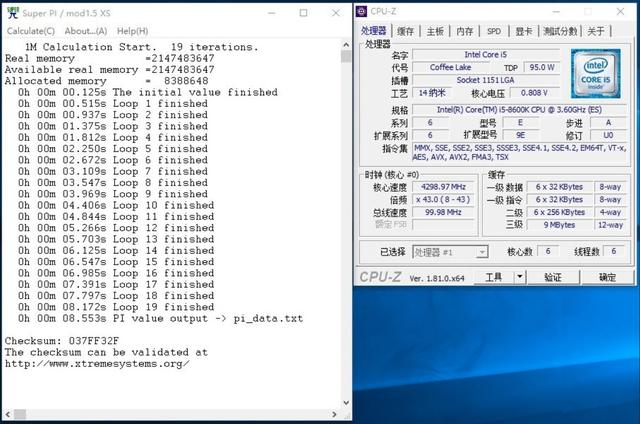Click the scroll left arrow in Super PI
This screenshot has width=640, height=424.
point(7,414)
